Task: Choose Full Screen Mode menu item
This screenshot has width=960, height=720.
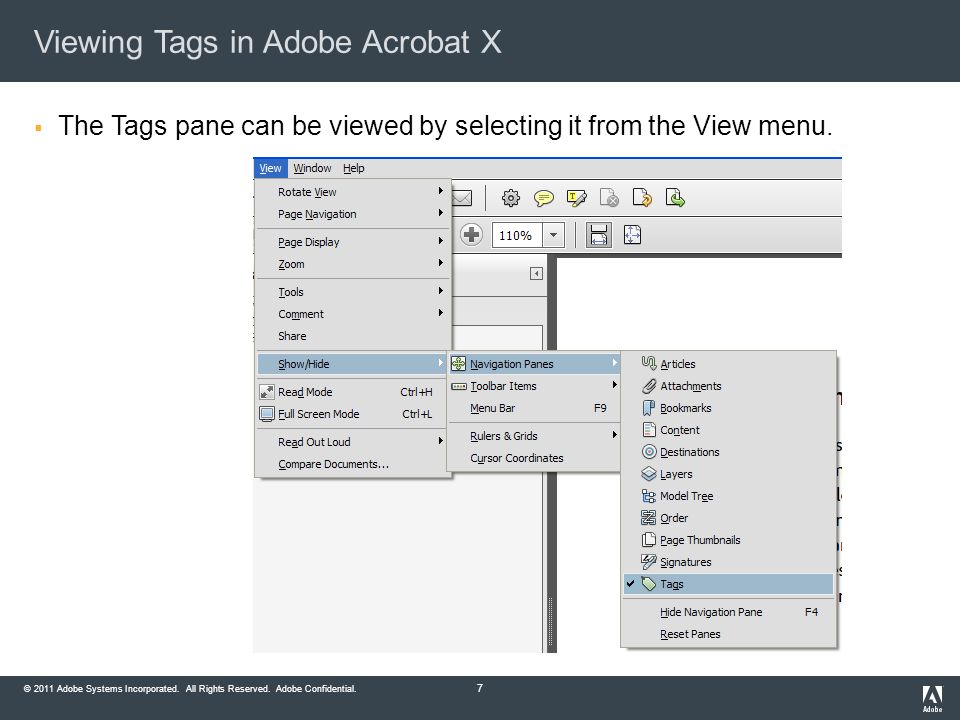Action: point(353,414)
